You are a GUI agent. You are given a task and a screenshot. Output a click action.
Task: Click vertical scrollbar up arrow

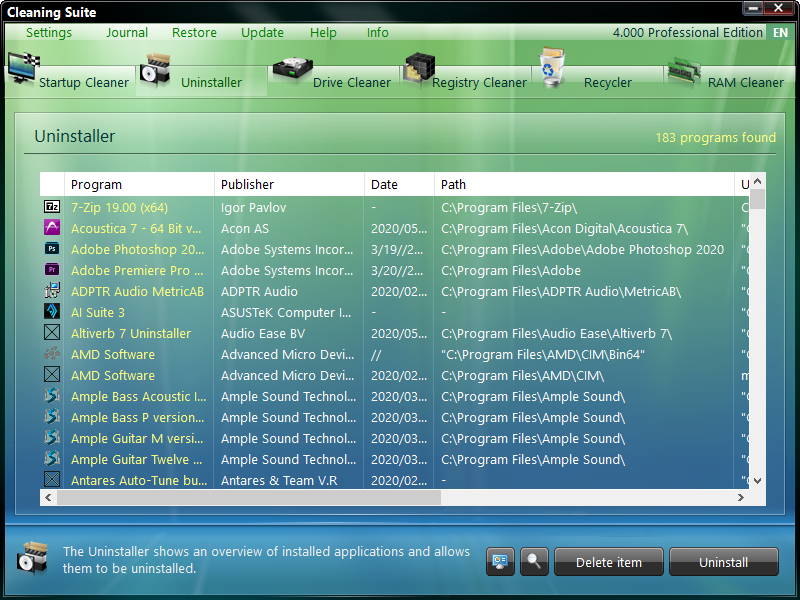pyautogui.click(x=757, y=181)
